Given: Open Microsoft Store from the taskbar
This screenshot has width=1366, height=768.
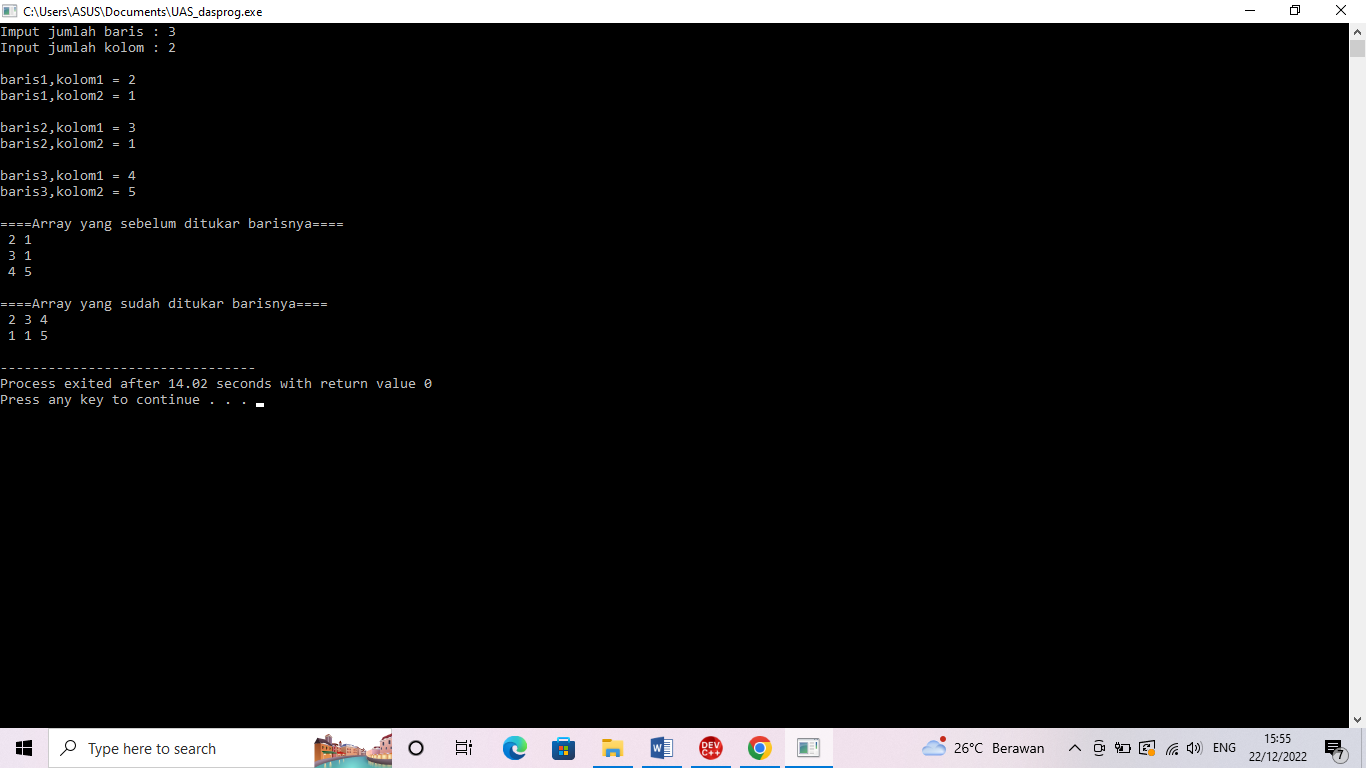Looking at the screenshot, I should click(x=563, y=748).
